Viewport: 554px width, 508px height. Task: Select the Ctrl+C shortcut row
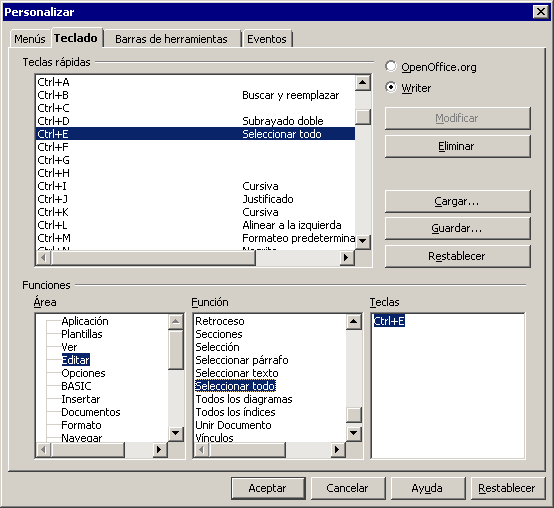point(195,108)
